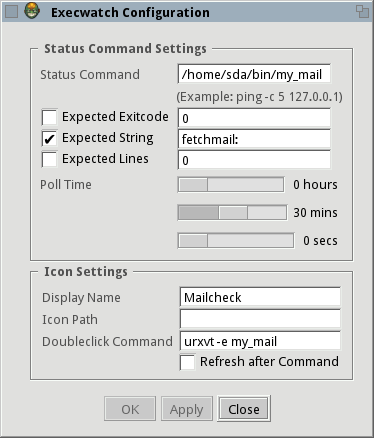Viewport: 374px width, 438px height.
Task: Tick the Refresh after Command checkbox
Action: 187,362
